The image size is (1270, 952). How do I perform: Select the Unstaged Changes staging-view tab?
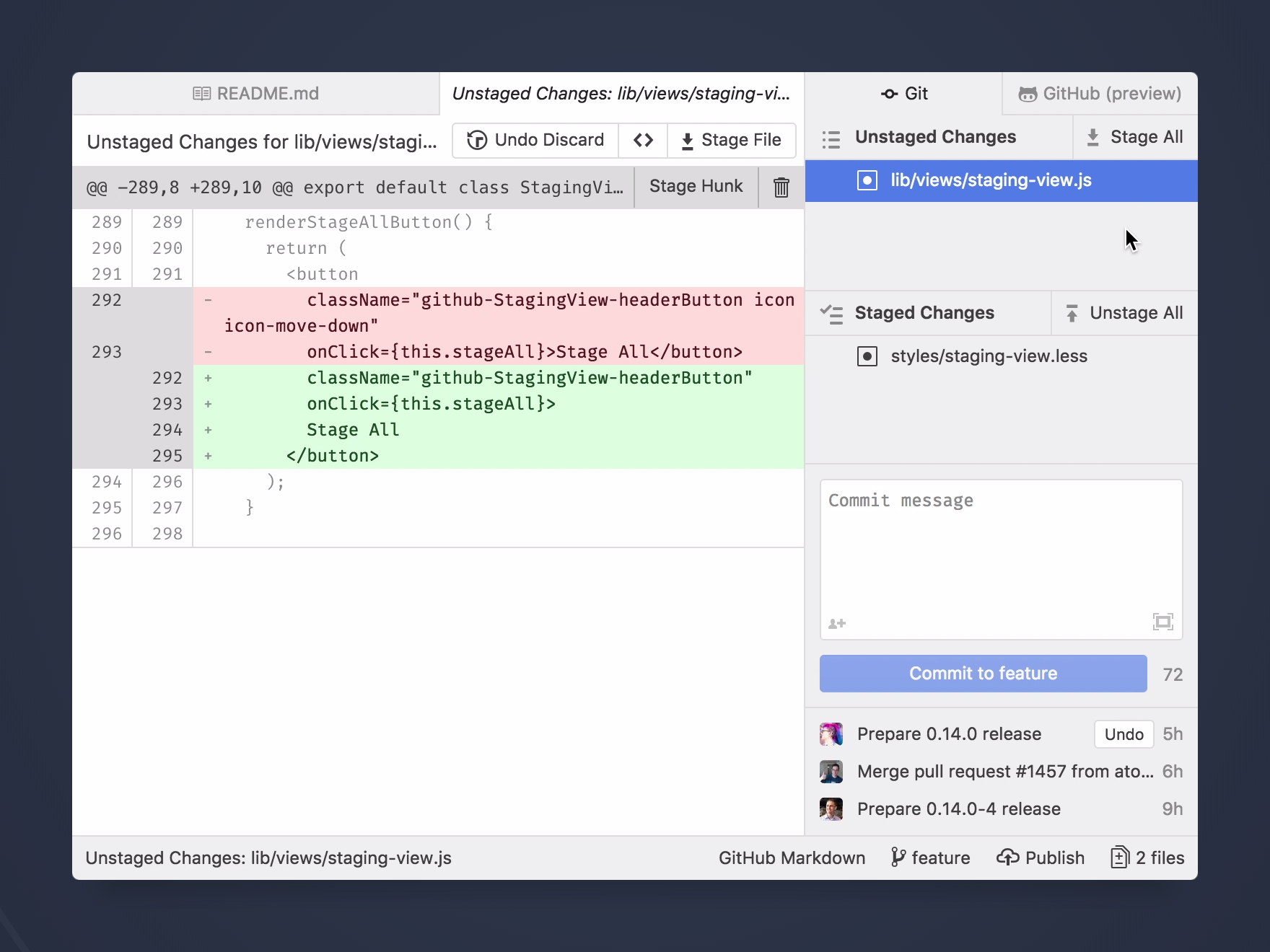621,94
